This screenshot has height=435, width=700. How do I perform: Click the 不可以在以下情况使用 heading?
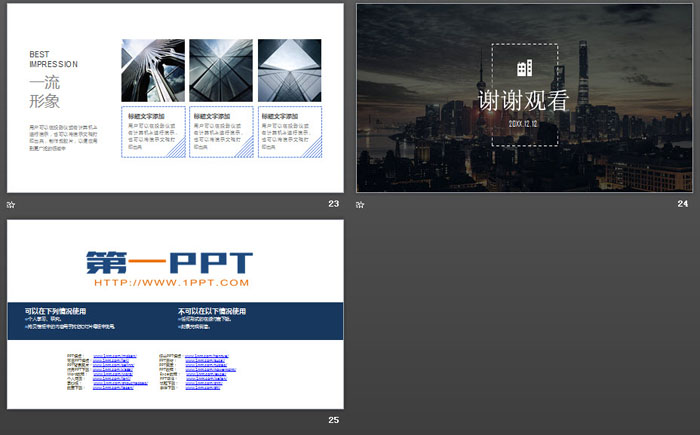pos(212,311)
